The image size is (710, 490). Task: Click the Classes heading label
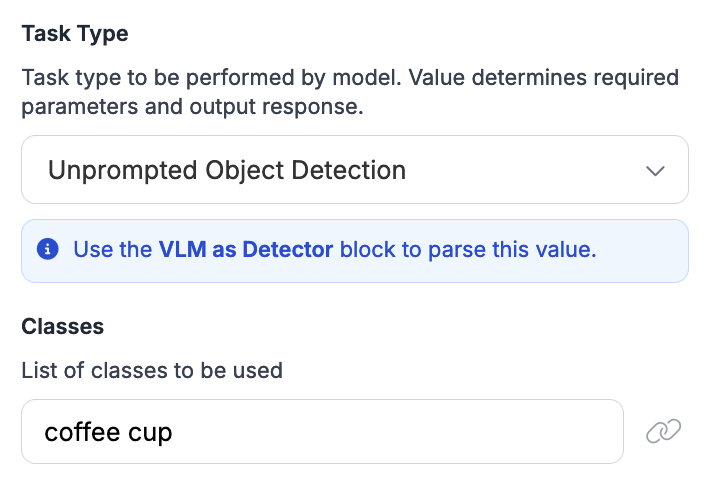(62, 326)
